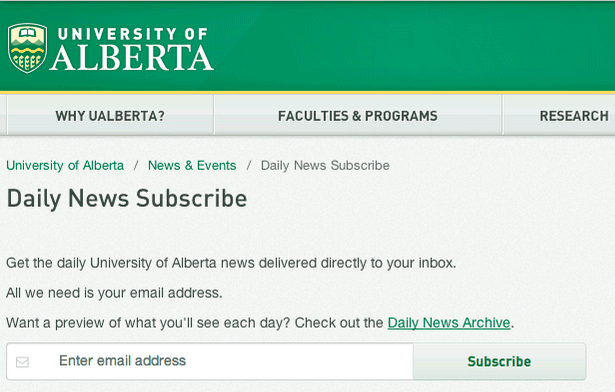Viewport: 615px width, 392px height.
Task: Click the 'delivered directly to your inbox' sentence
Action: [x=231, y=263]
